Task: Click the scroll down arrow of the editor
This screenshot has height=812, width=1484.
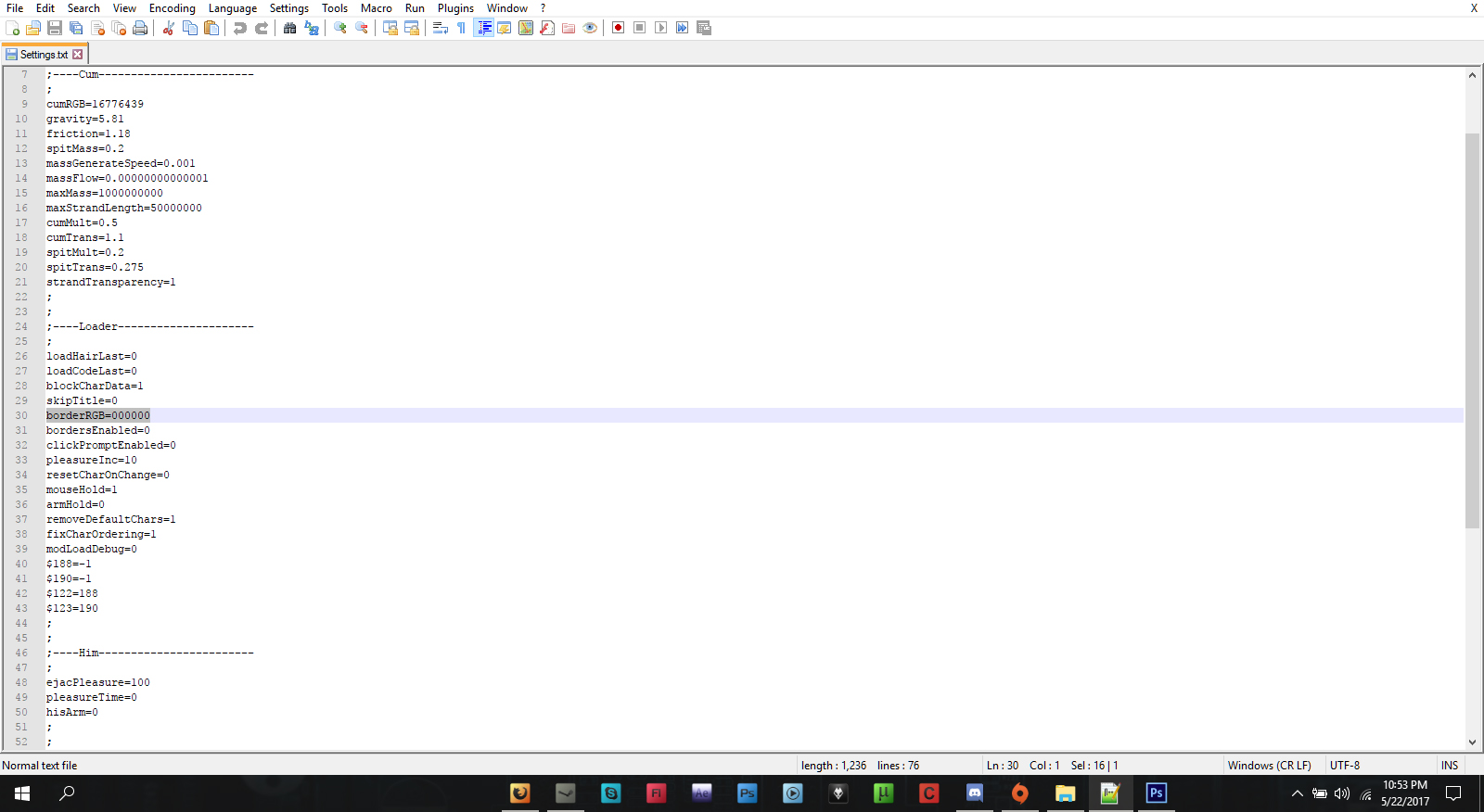Action: 1472,742
